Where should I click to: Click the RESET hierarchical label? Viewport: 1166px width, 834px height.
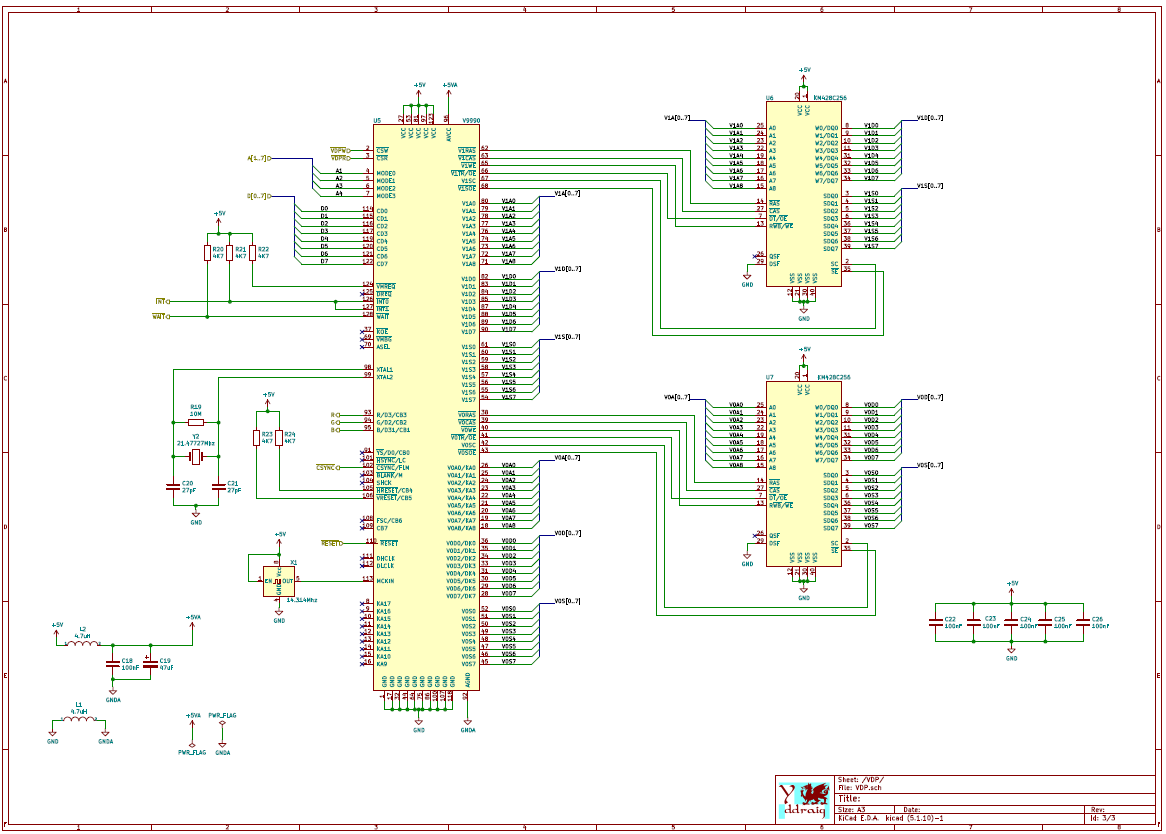point(332,543)
